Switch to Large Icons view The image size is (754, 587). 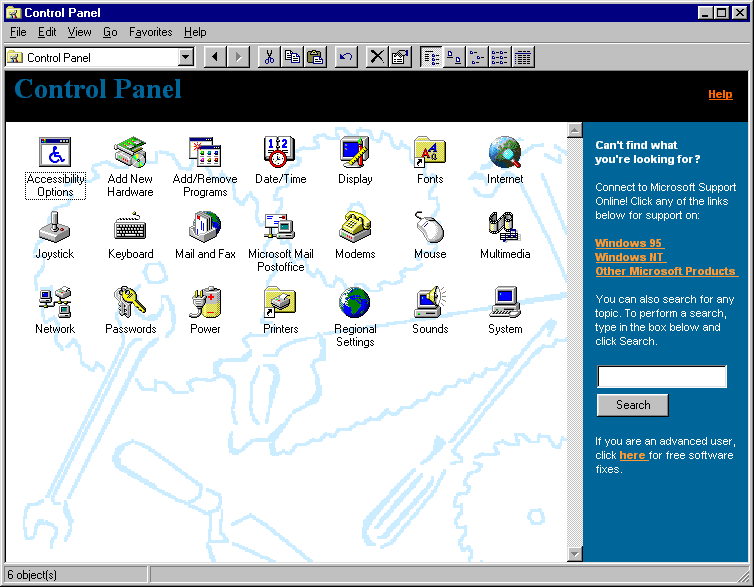click(x=454, y=57)
